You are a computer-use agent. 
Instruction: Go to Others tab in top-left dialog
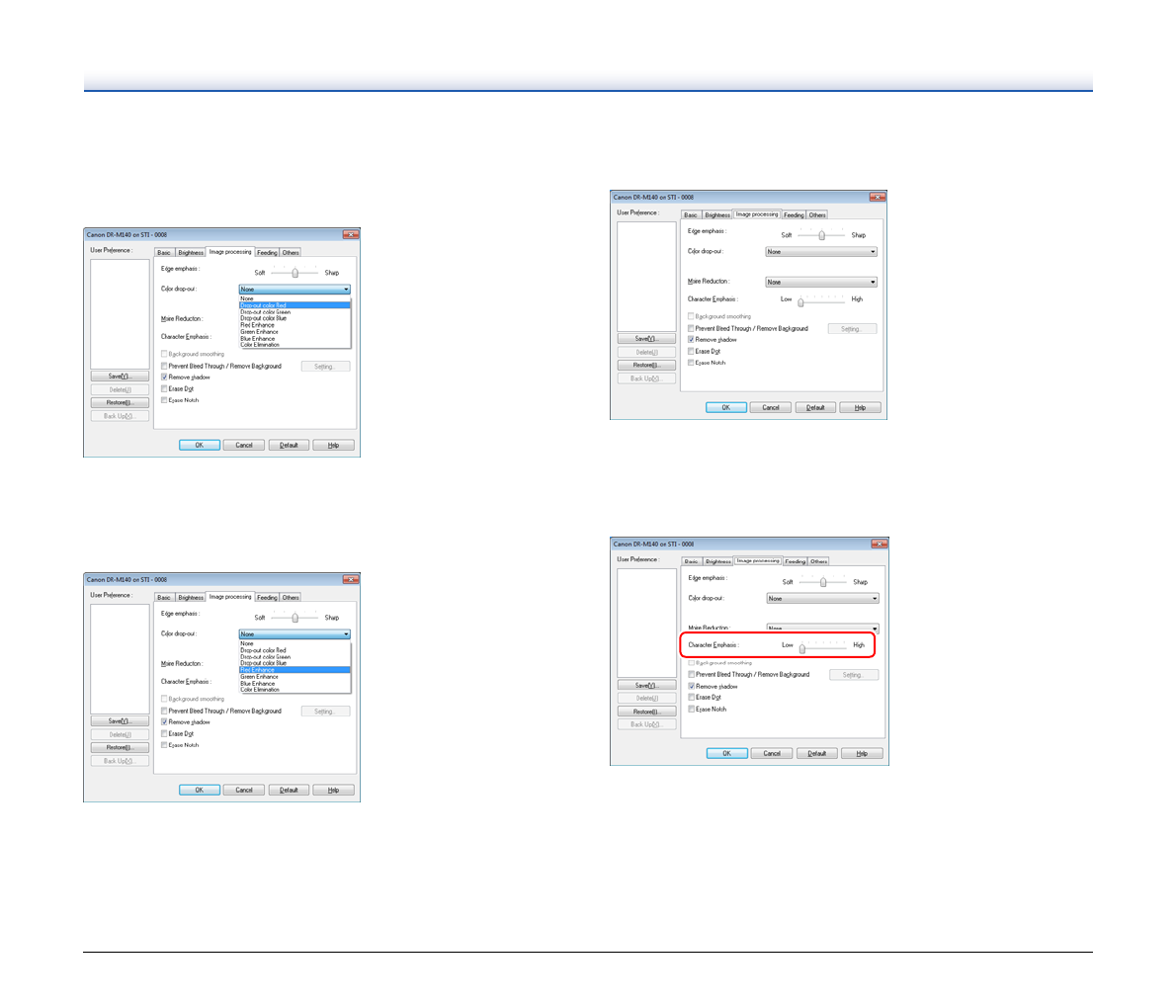click(x=291, y=252)
